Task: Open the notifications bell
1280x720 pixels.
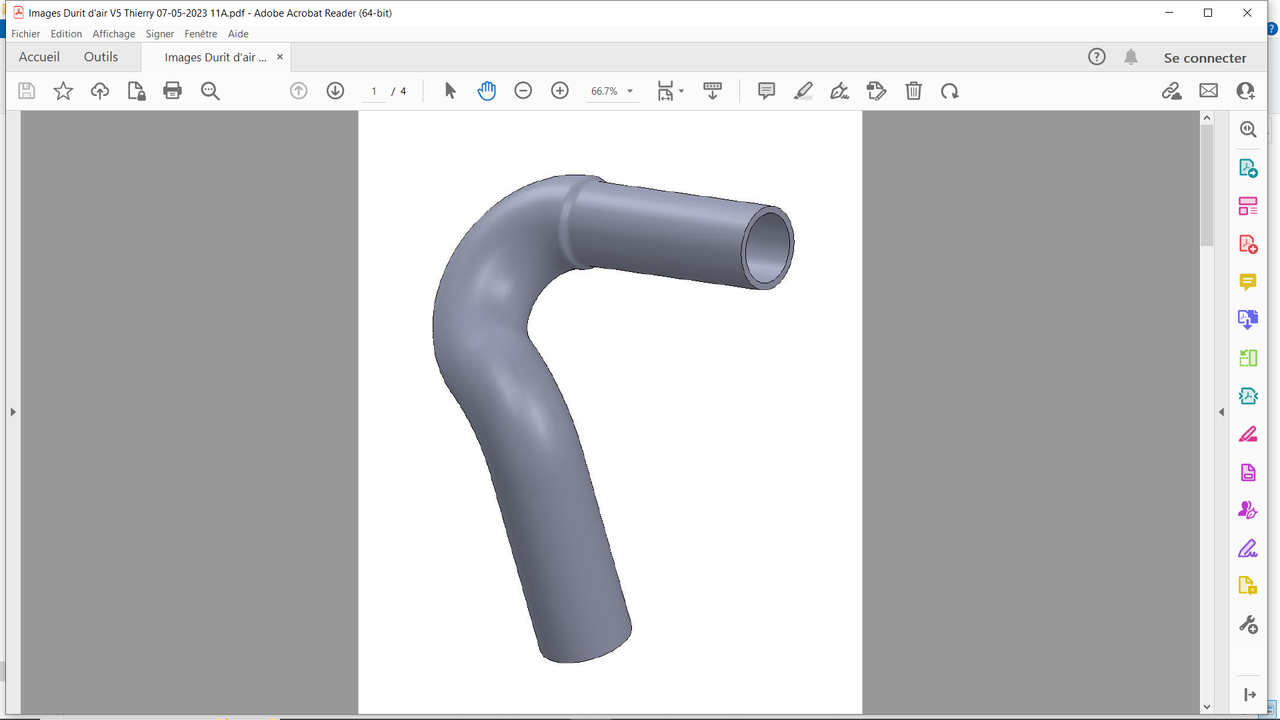Action: point(1131,57)
